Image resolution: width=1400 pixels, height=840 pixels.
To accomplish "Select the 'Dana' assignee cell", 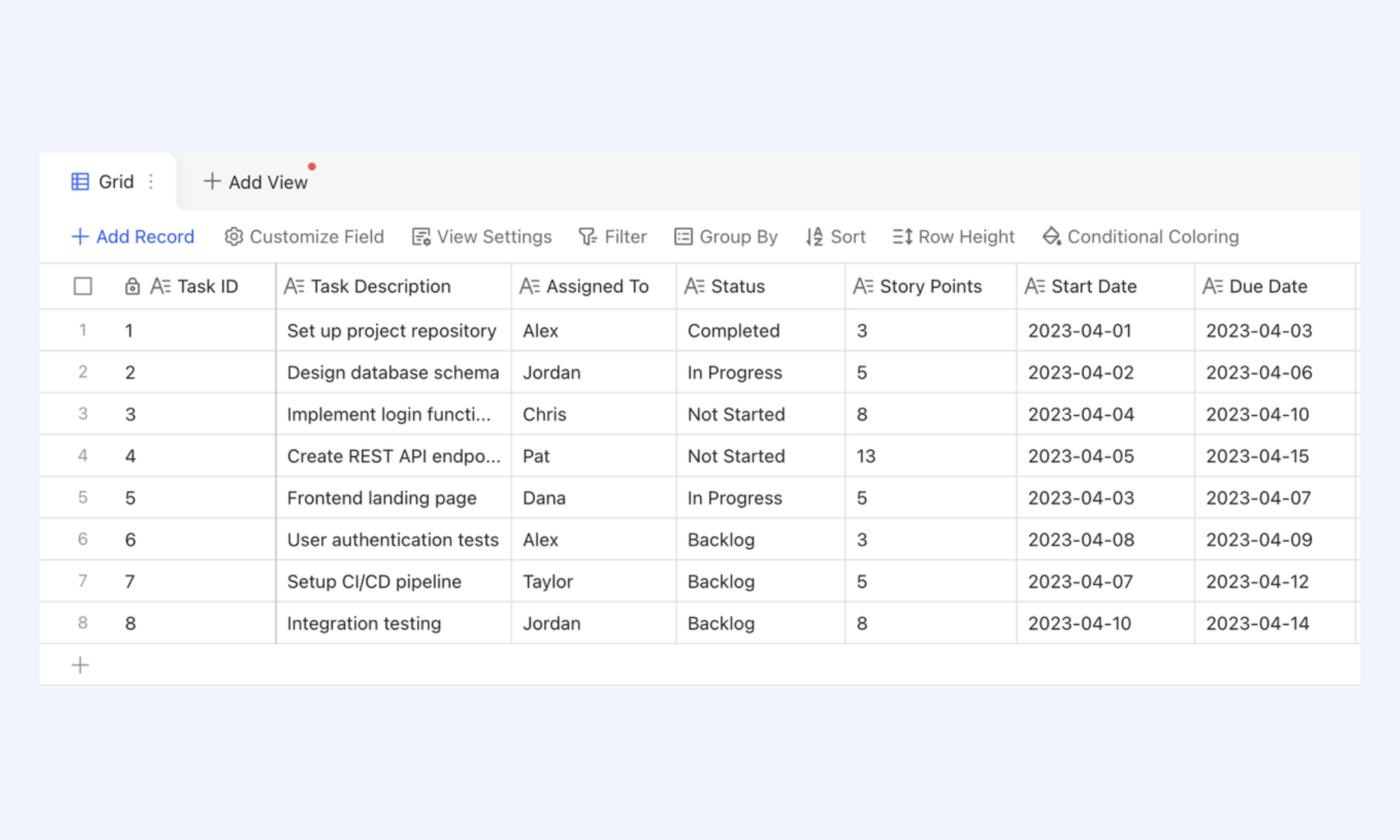I will pyautogui.click(x=594, y=498).
